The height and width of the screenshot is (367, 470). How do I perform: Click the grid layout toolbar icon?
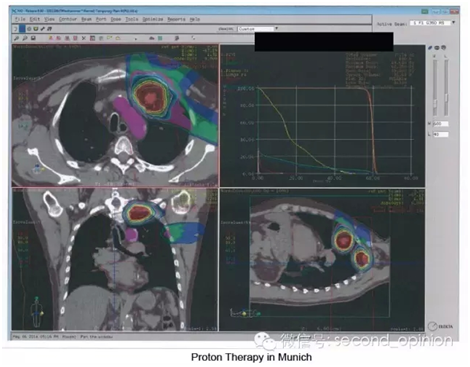pyautogui.click(x=93, y=38)
